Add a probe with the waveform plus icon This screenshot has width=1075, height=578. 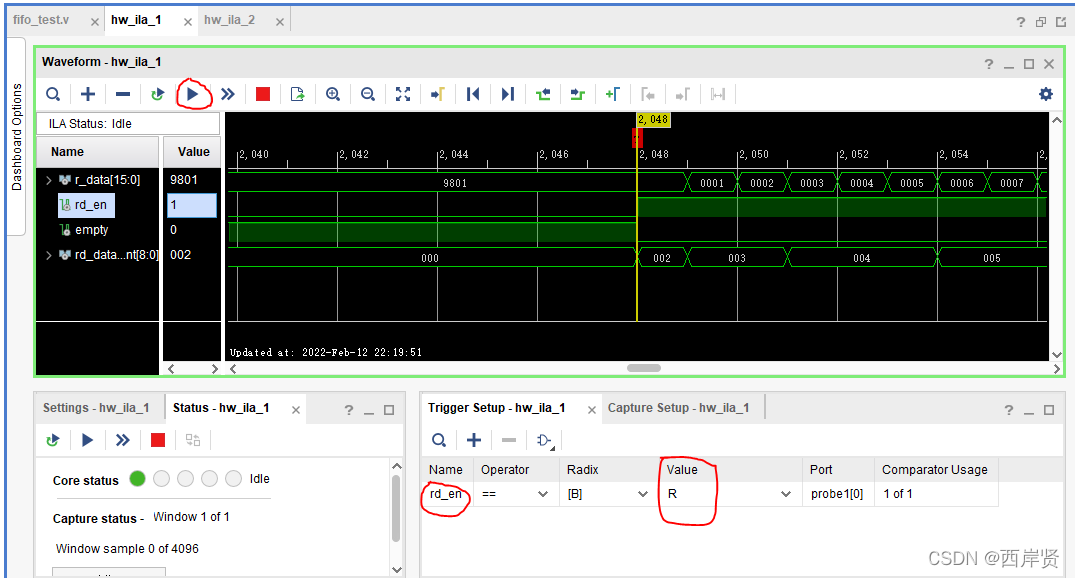pyautogui.click(x=88, y=95)
